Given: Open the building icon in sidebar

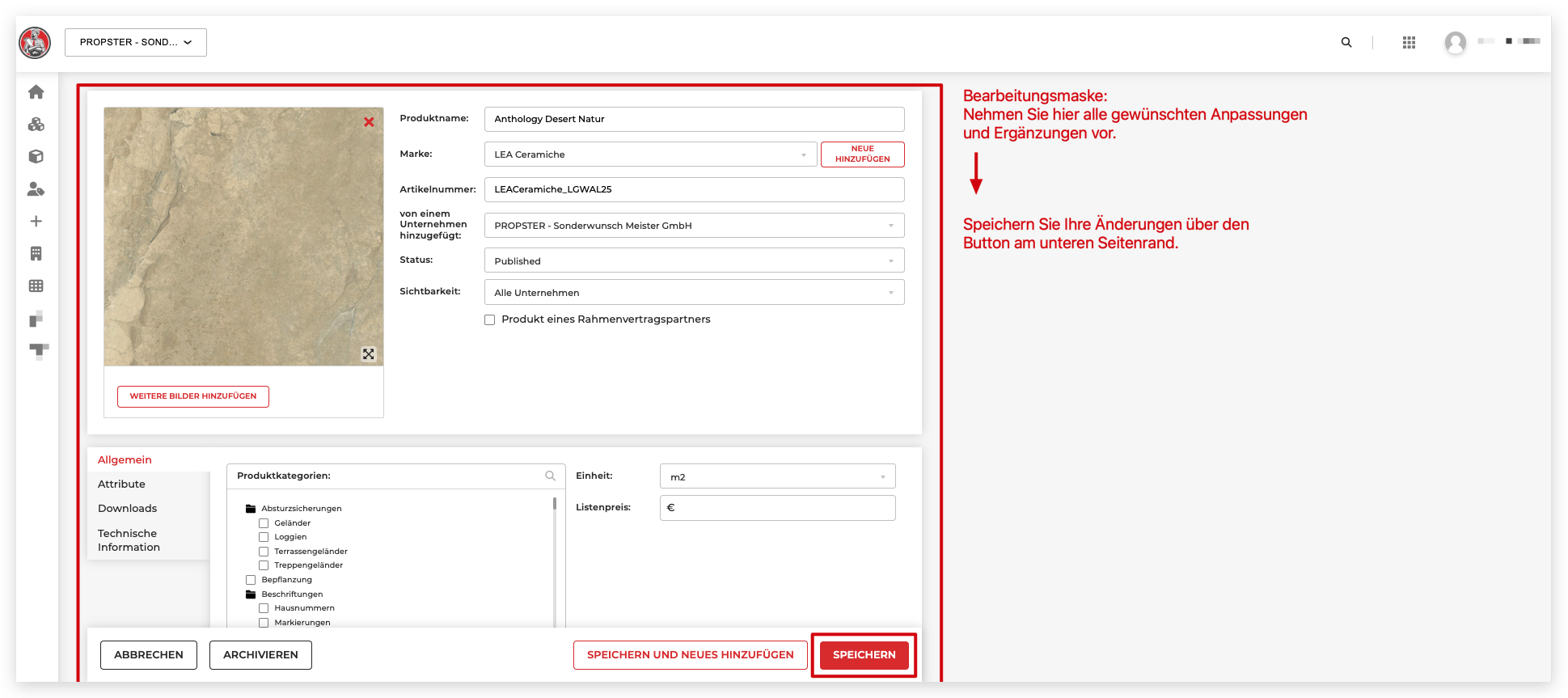Looking at the screenshot, I should point(36,254).
